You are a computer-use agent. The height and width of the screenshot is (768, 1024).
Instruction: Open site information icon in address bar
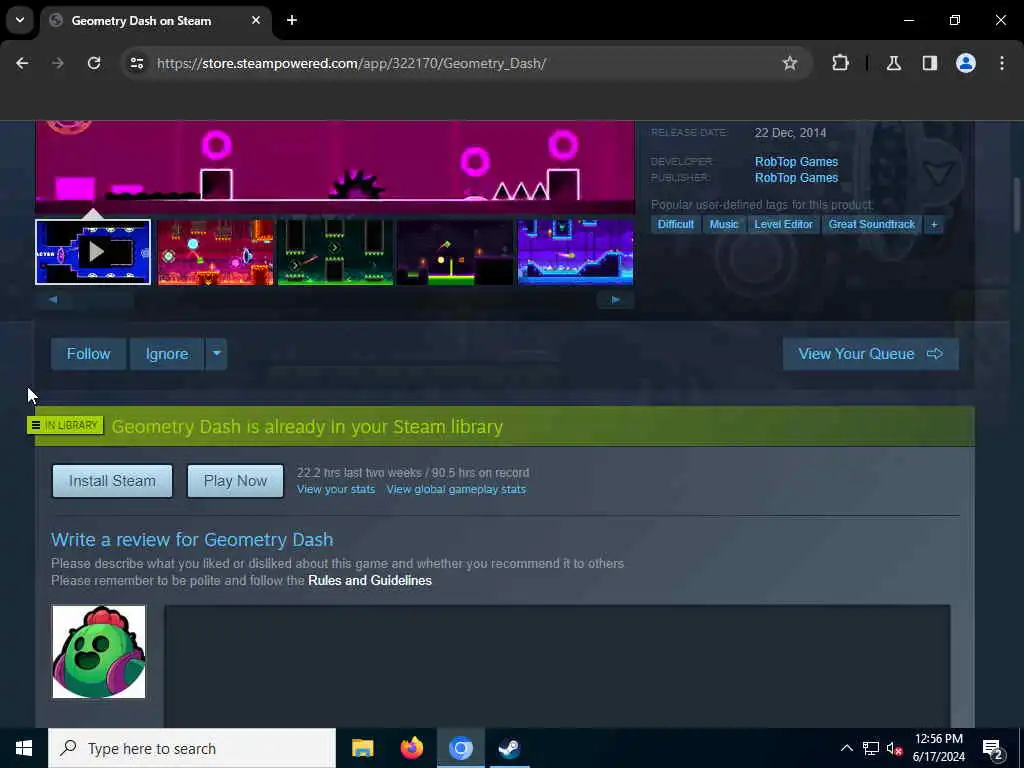point(137,63)
